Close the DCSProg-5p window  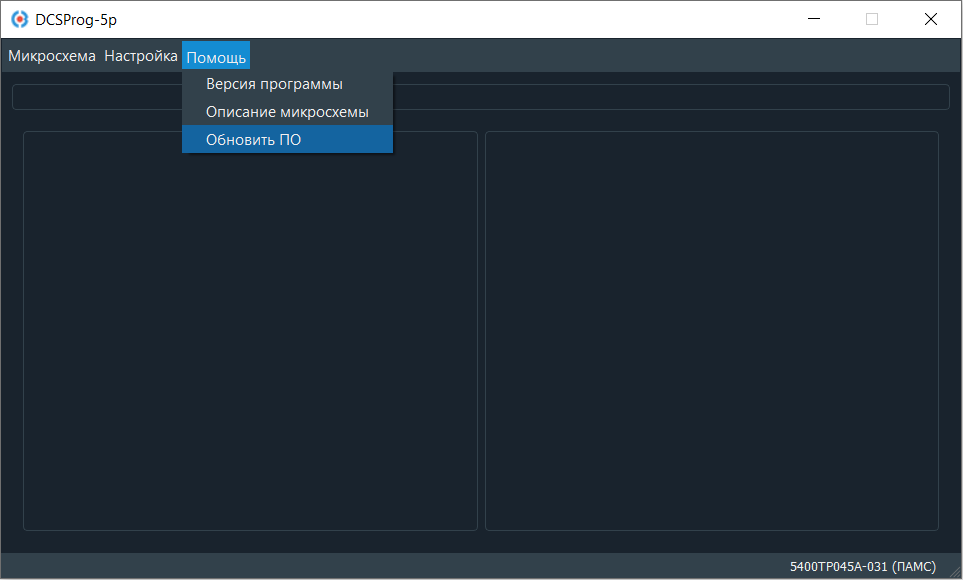point(930,19)
